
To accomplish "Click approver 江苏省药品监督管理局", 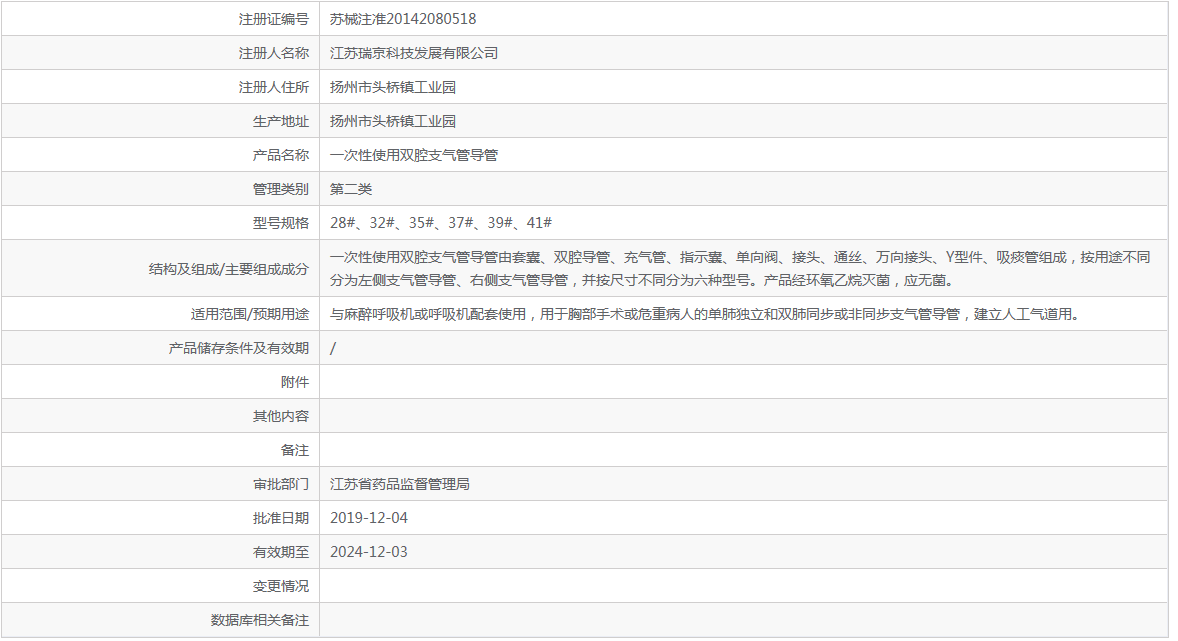I will pos(400,484).
